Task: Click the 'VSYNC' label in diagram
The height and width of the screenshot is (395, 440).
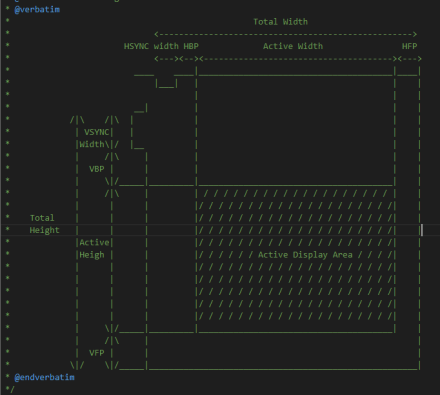Action: coord(96,132)
